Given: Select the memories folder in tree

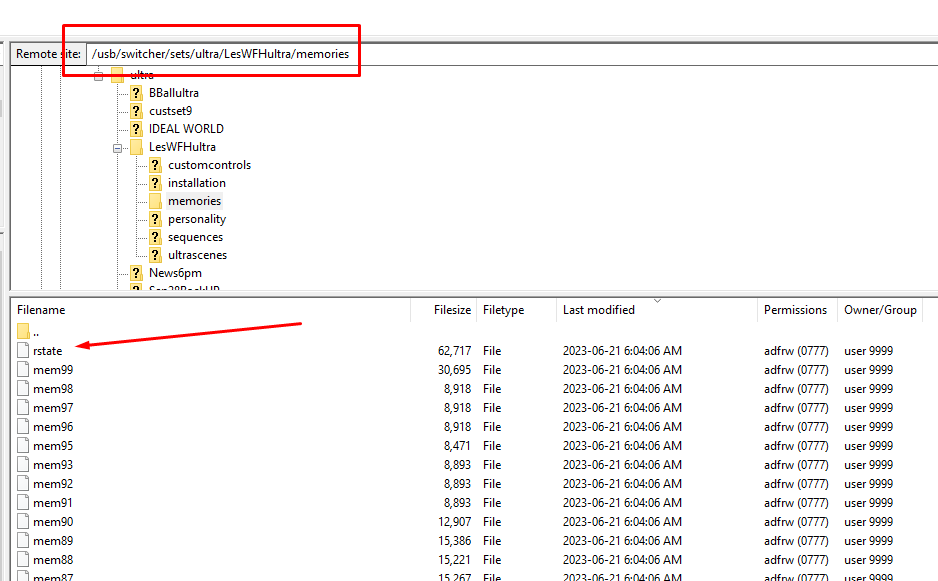Looking at the screenshot, I should pyautogui.click(x=194, y=200).
